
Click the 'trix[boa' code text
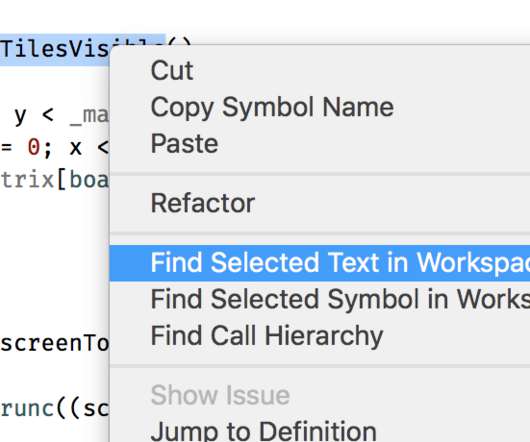(54, 180)
